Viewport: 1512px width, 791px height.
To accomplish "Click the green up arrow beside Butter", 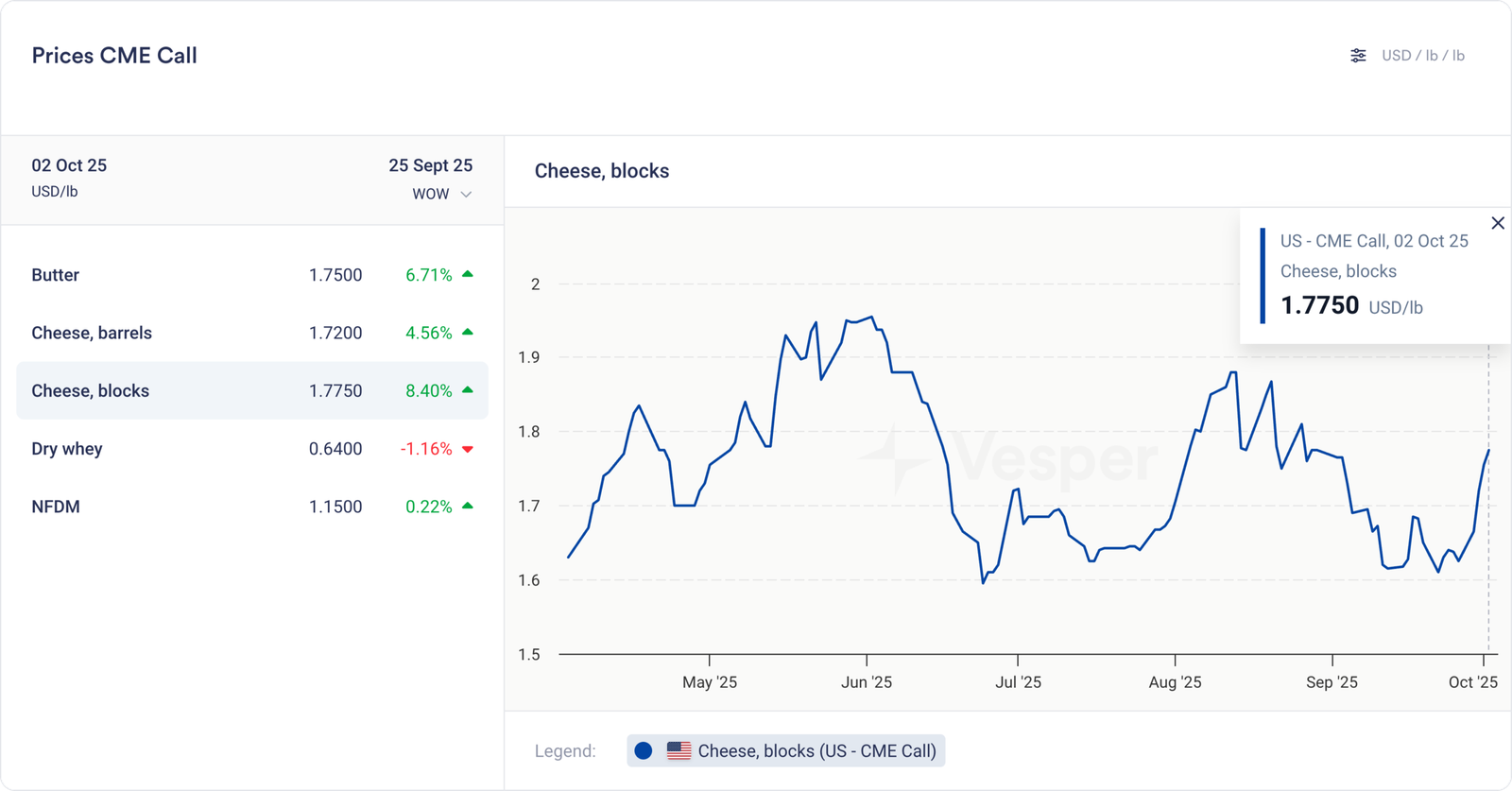I will [x=467, y=274].
